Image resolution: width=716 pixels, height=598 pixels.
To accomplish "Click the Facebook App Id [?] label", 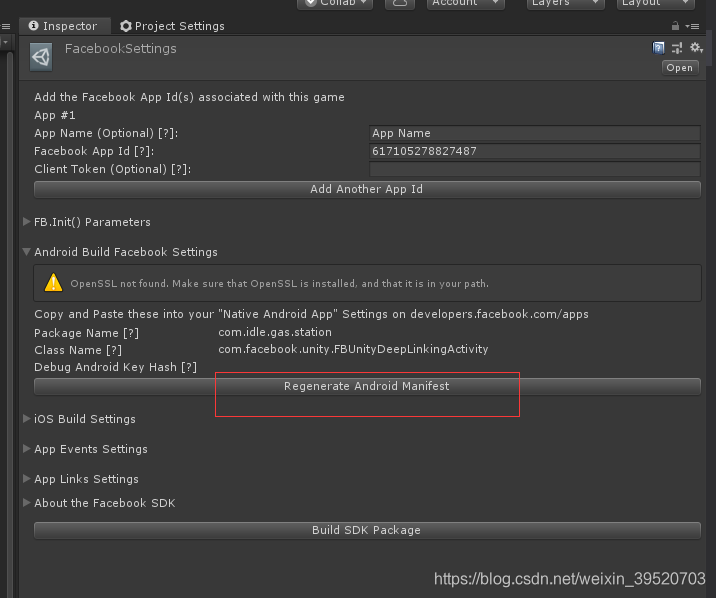I will (x=94, y=151).
